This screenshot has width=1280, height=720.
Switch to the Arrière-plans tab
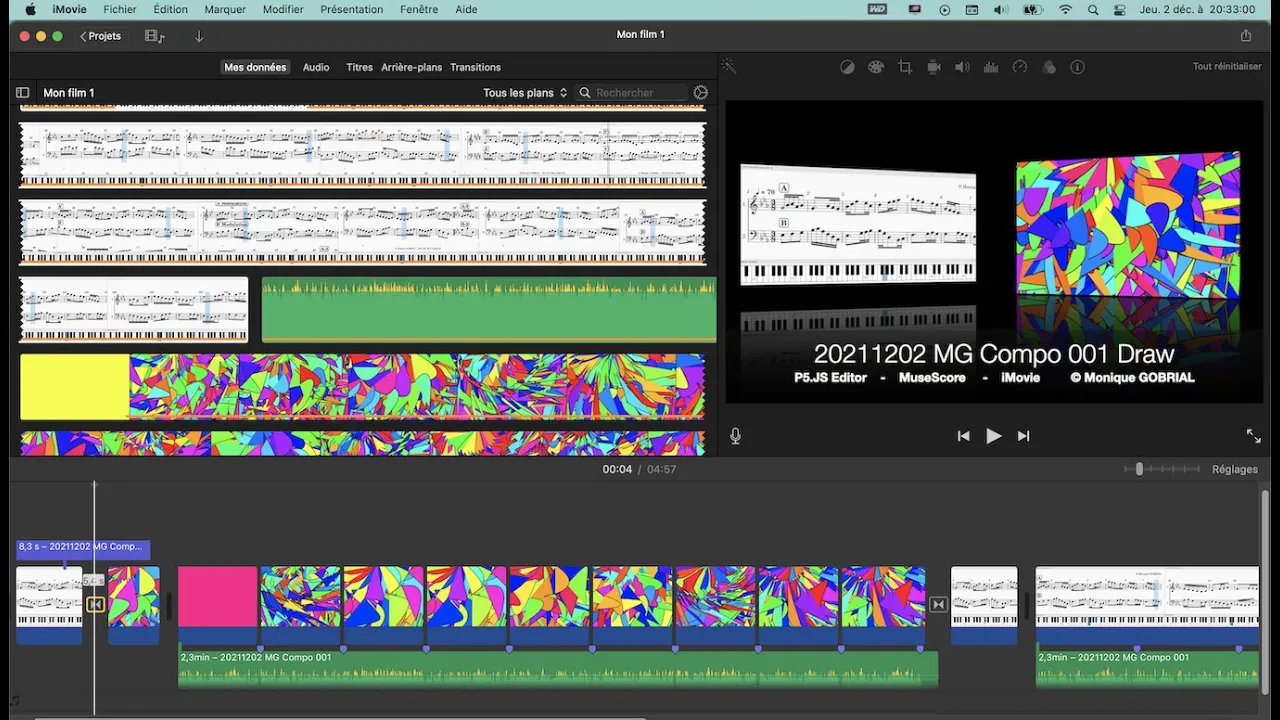(411, 67)
